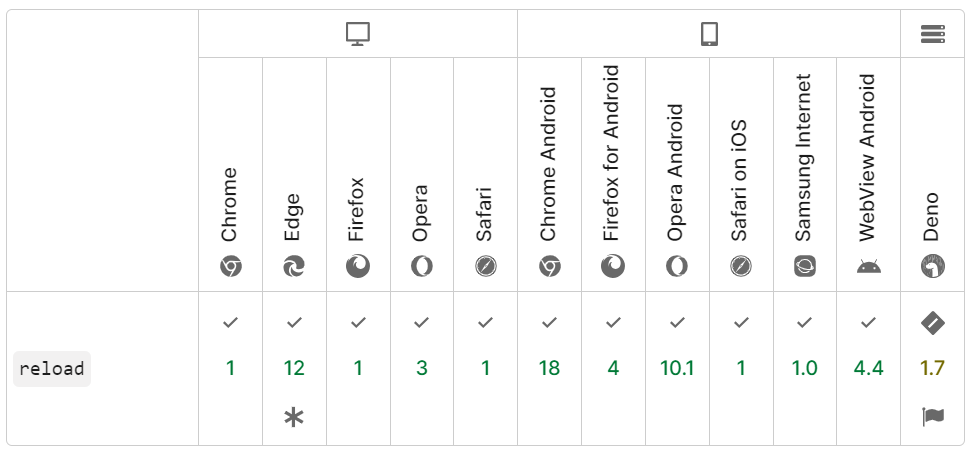The image size is (975, 451).
Task: Click Deno's partial support diamond icon
Action: 932,323
